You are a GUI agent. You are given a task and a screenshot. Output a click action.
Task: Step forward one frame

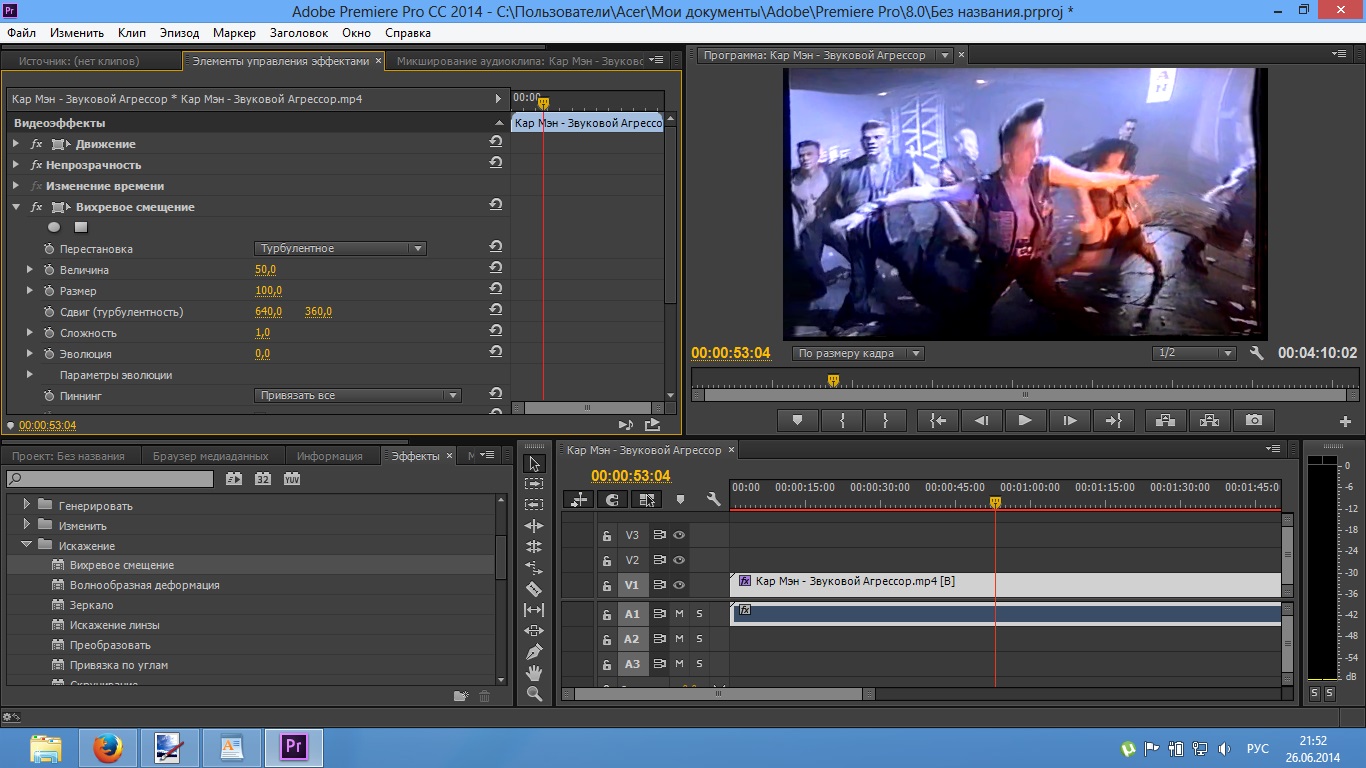click(1069, 421)
